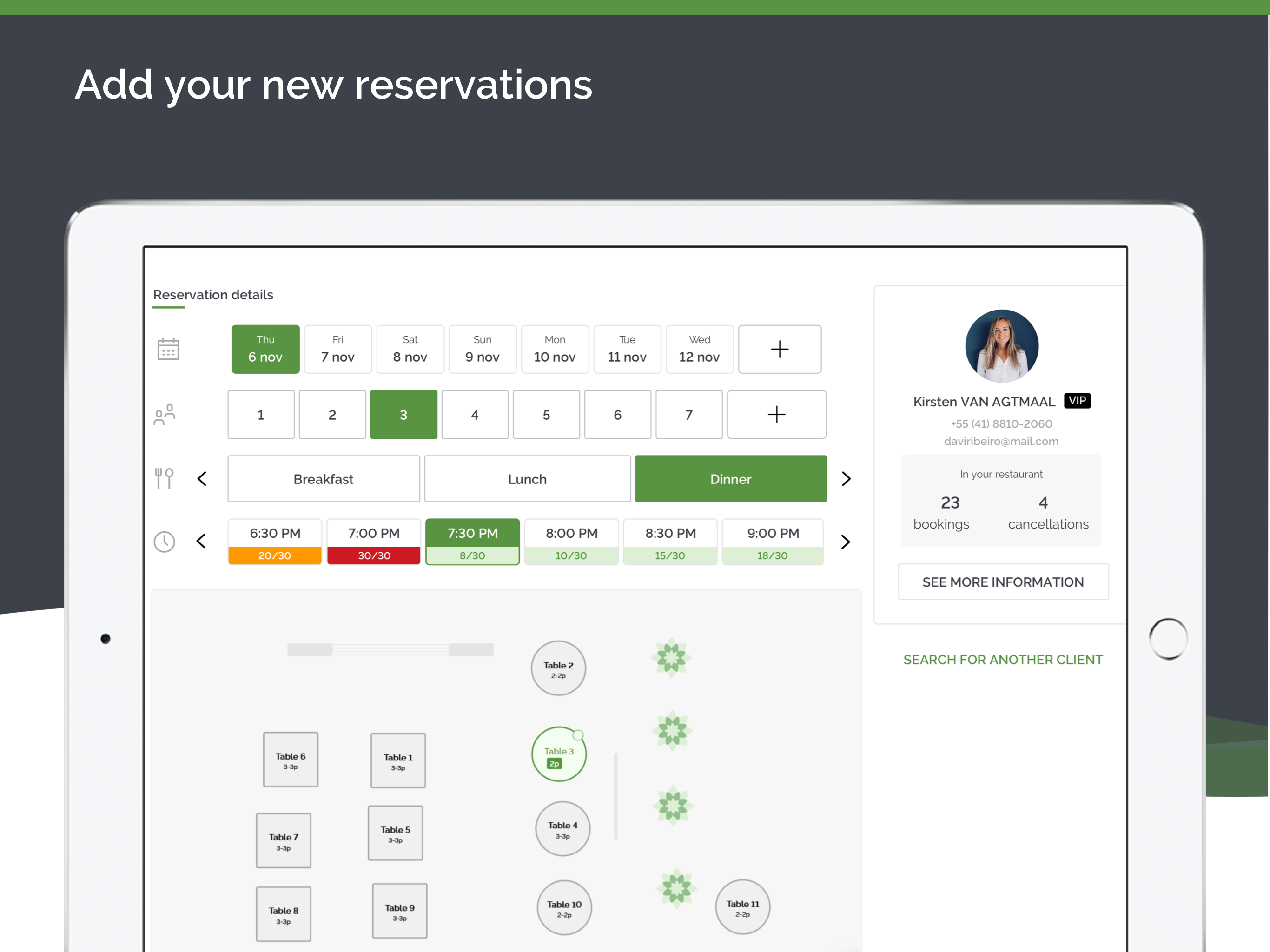Show previous meal periods with left chevron
1270x952 pixels.
pos(202,478)
